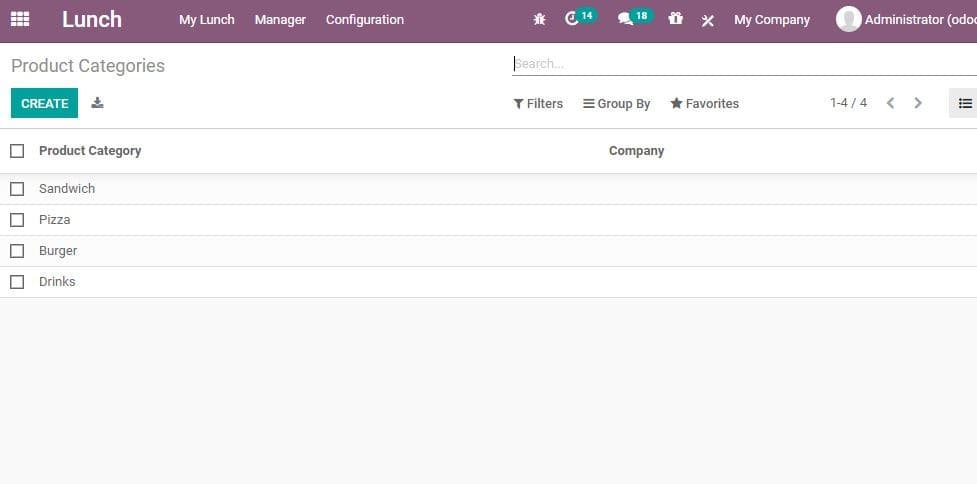The height and width of the screenshot is (484, 977).
Task: Click the Administrator avatar picture
Action: (x=848, y=19)
